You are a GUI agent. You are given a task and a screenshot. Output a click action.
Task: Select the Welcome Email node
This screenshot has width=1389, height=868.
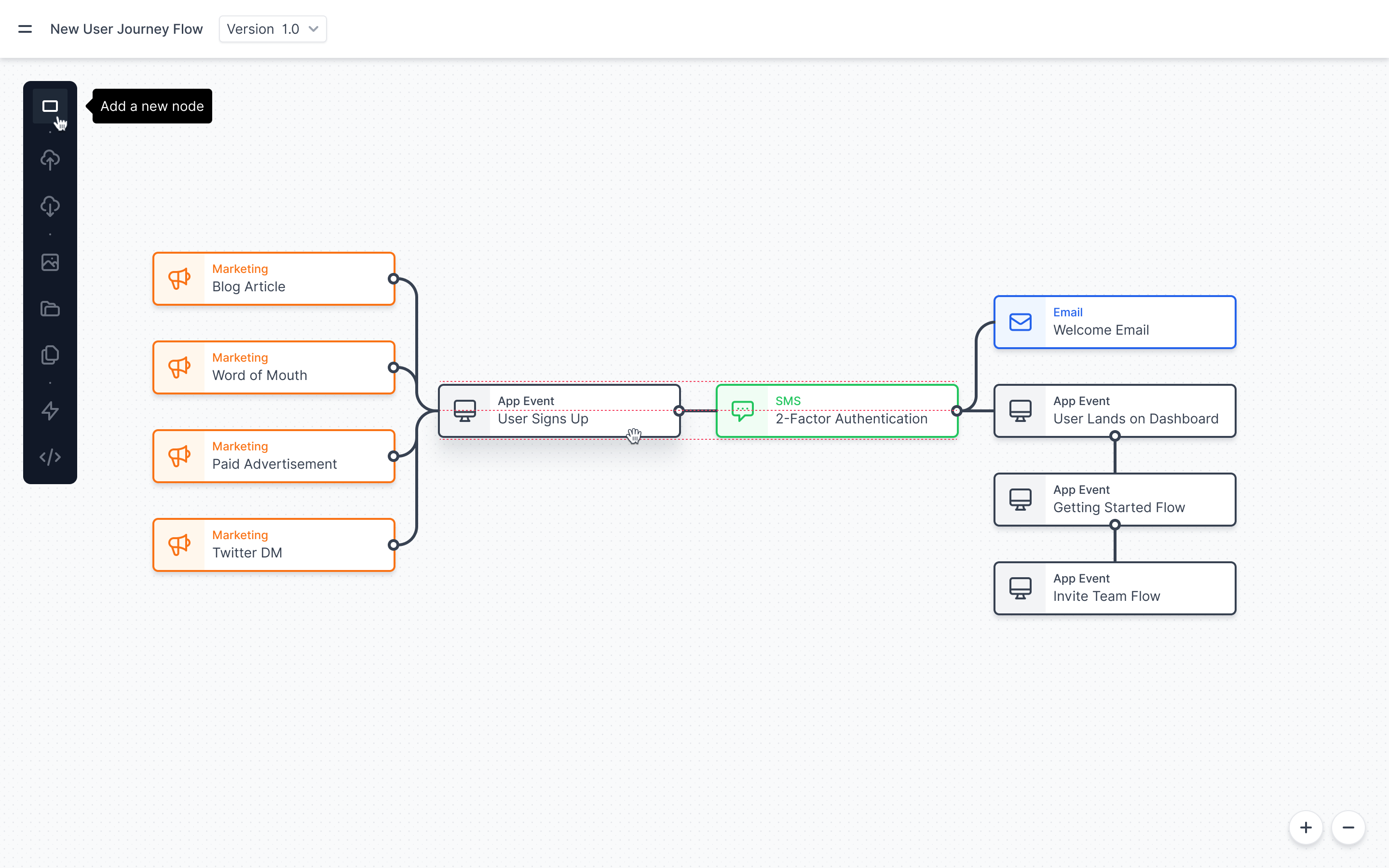1114,322
